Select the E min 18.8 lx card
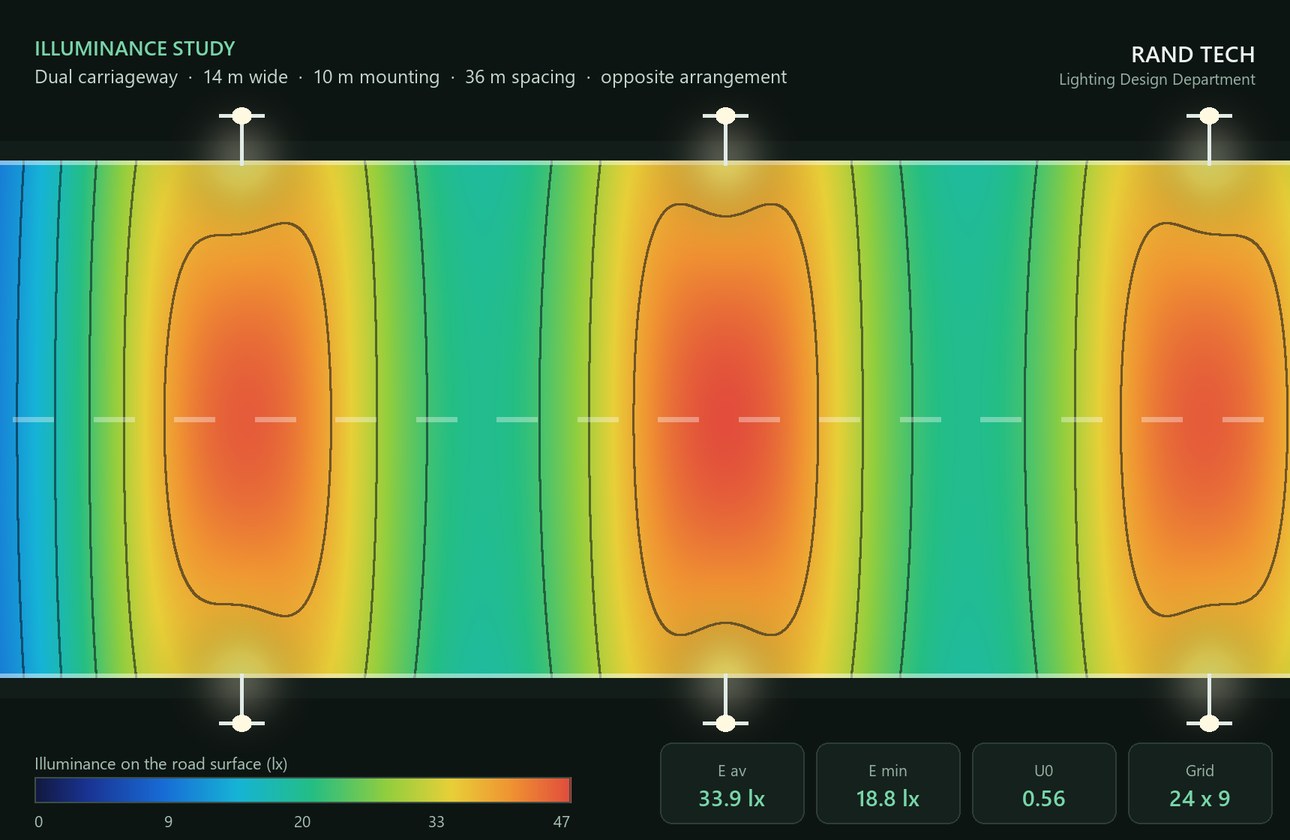This screenshot has height=840, width=1290. (x=888, y=783)
